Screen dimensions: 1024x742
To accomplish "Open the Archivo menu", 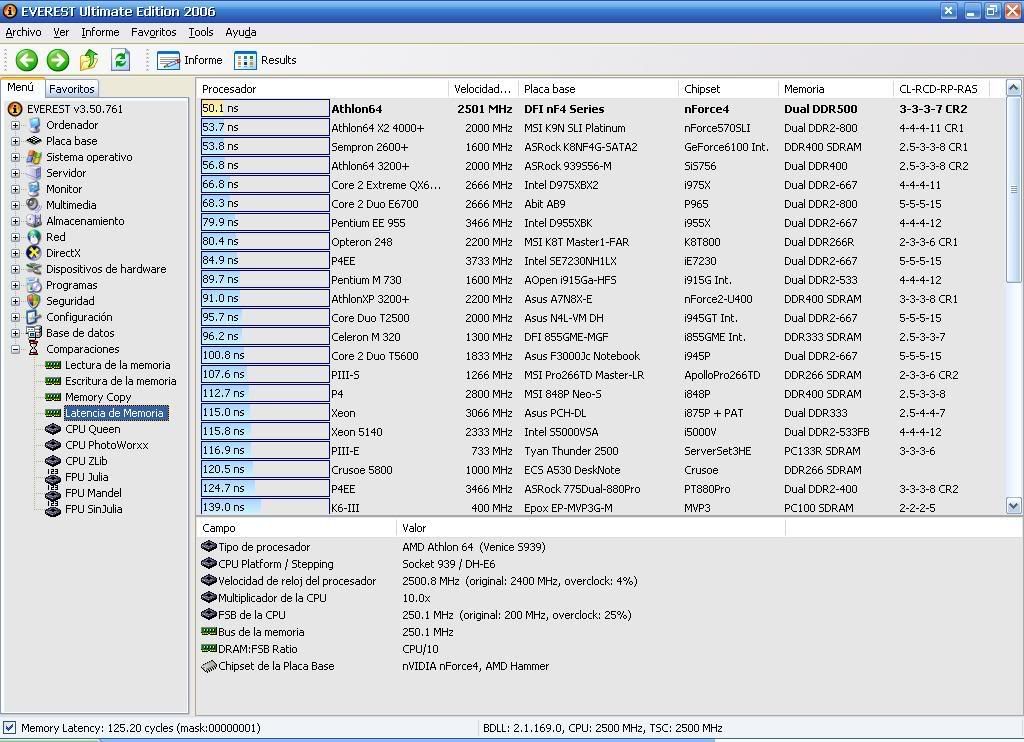I will [24, 32].
